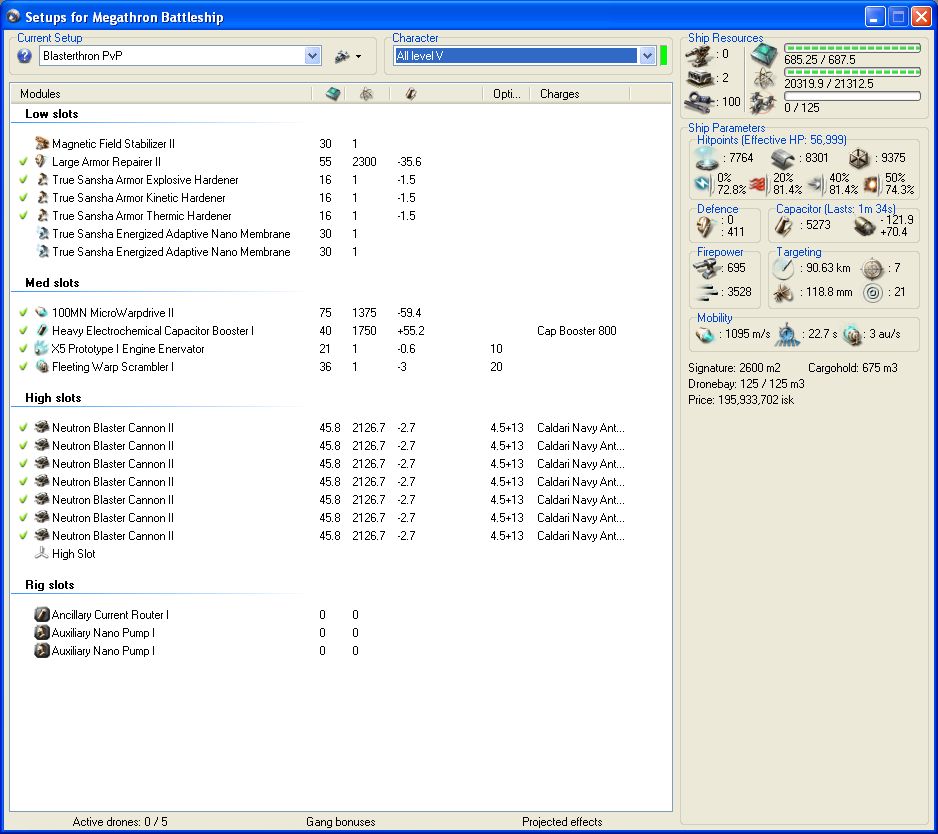Click the green character status indicator

pos(663,56)
